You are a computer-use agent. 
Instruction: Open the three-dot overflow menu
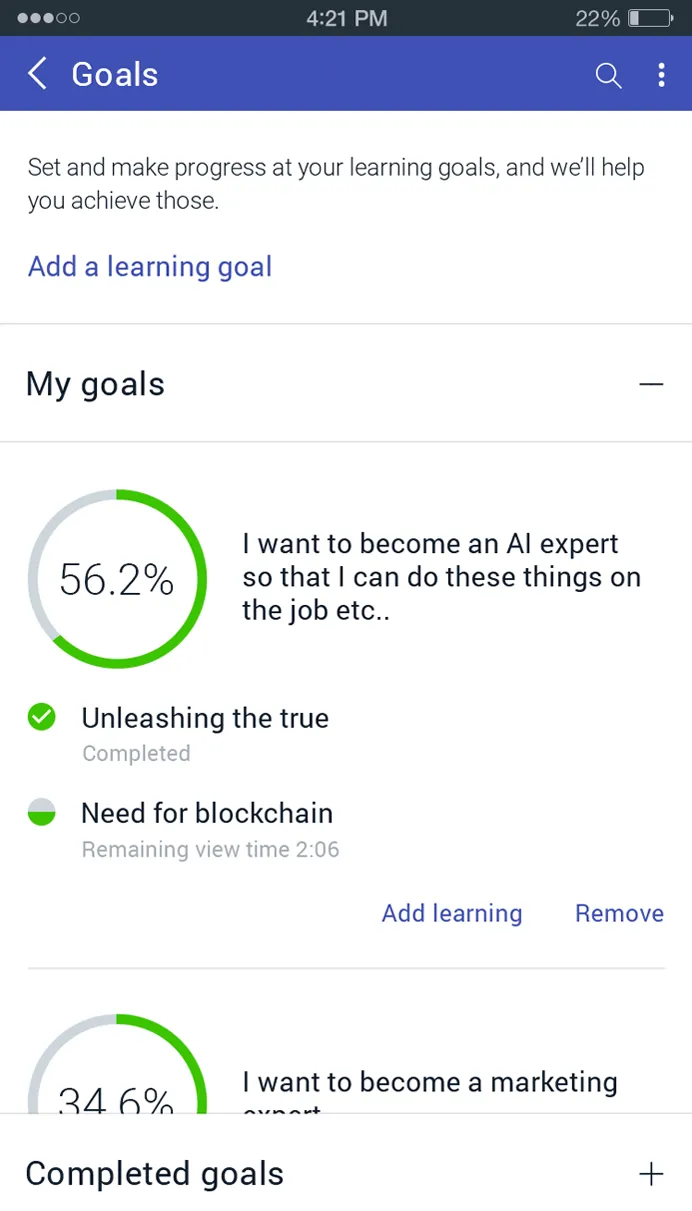pyautogui.click(x=661, y=75)
